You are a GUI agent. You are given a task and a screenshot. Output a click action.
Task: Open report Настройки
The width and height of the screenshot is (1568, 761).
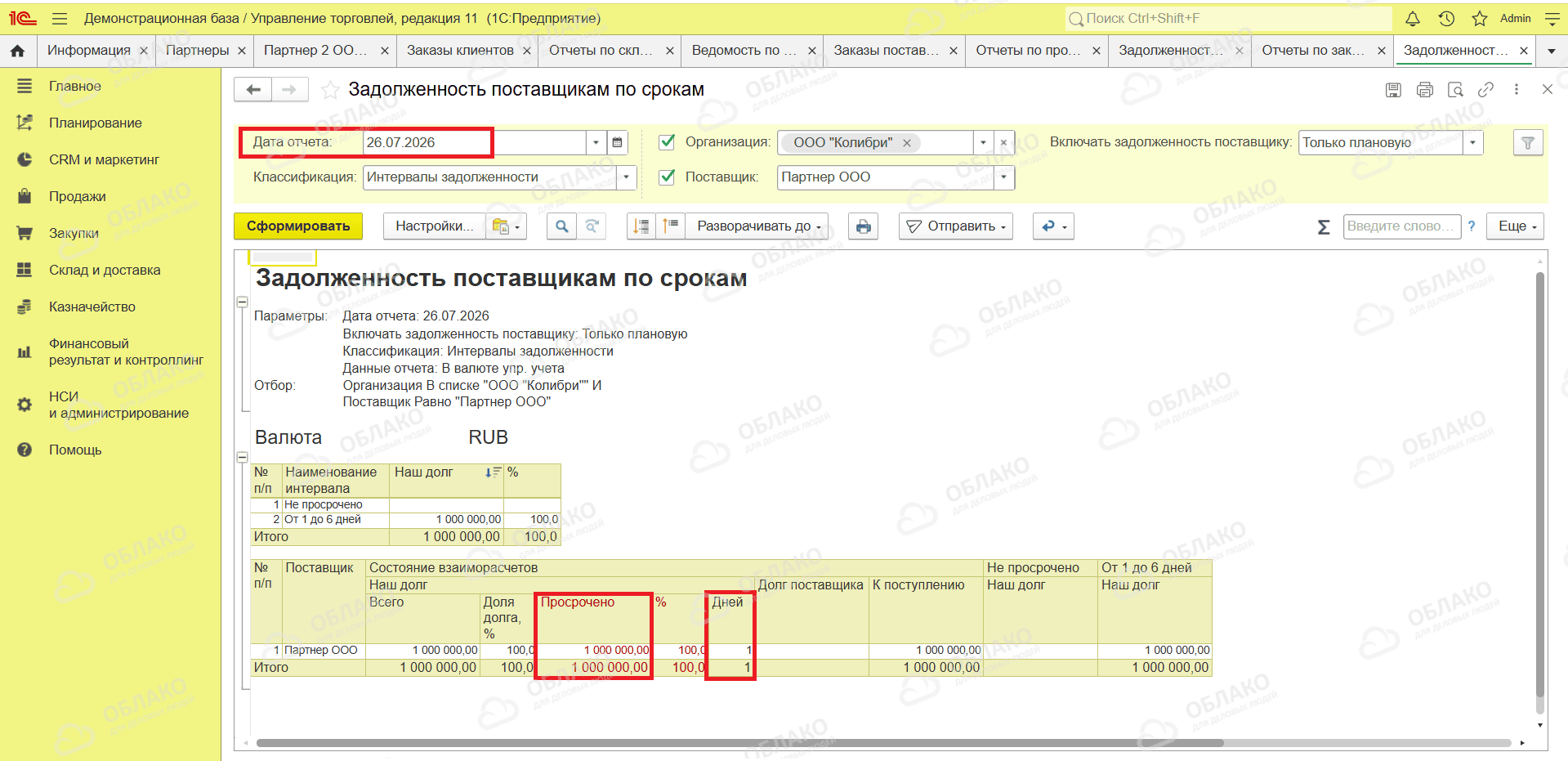[434, 226]
